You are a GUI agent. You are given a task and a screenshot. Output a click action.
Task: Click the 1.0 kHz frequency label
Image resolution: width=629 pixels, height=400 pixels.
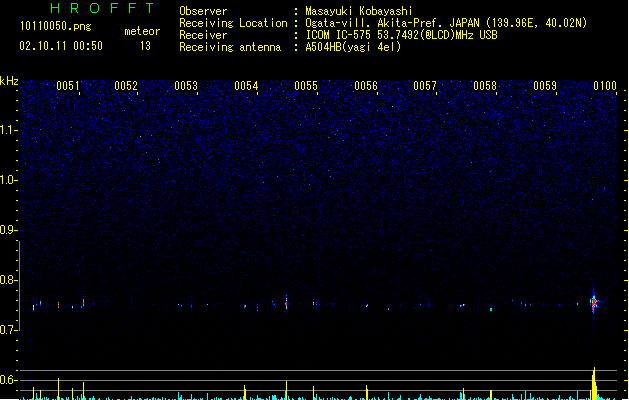[x=9, y=180]
